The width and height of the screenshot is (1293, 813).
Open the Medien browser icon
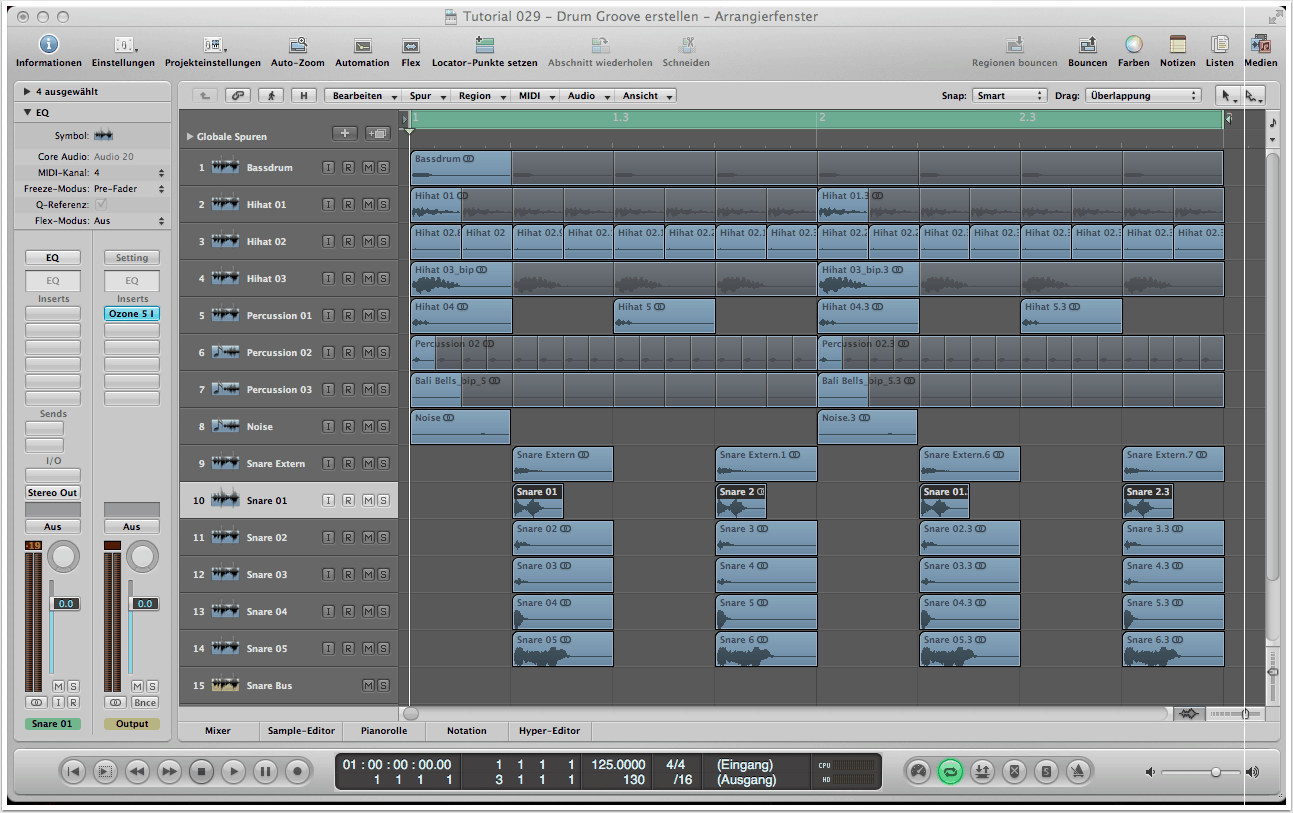(x=1260, y=45)
